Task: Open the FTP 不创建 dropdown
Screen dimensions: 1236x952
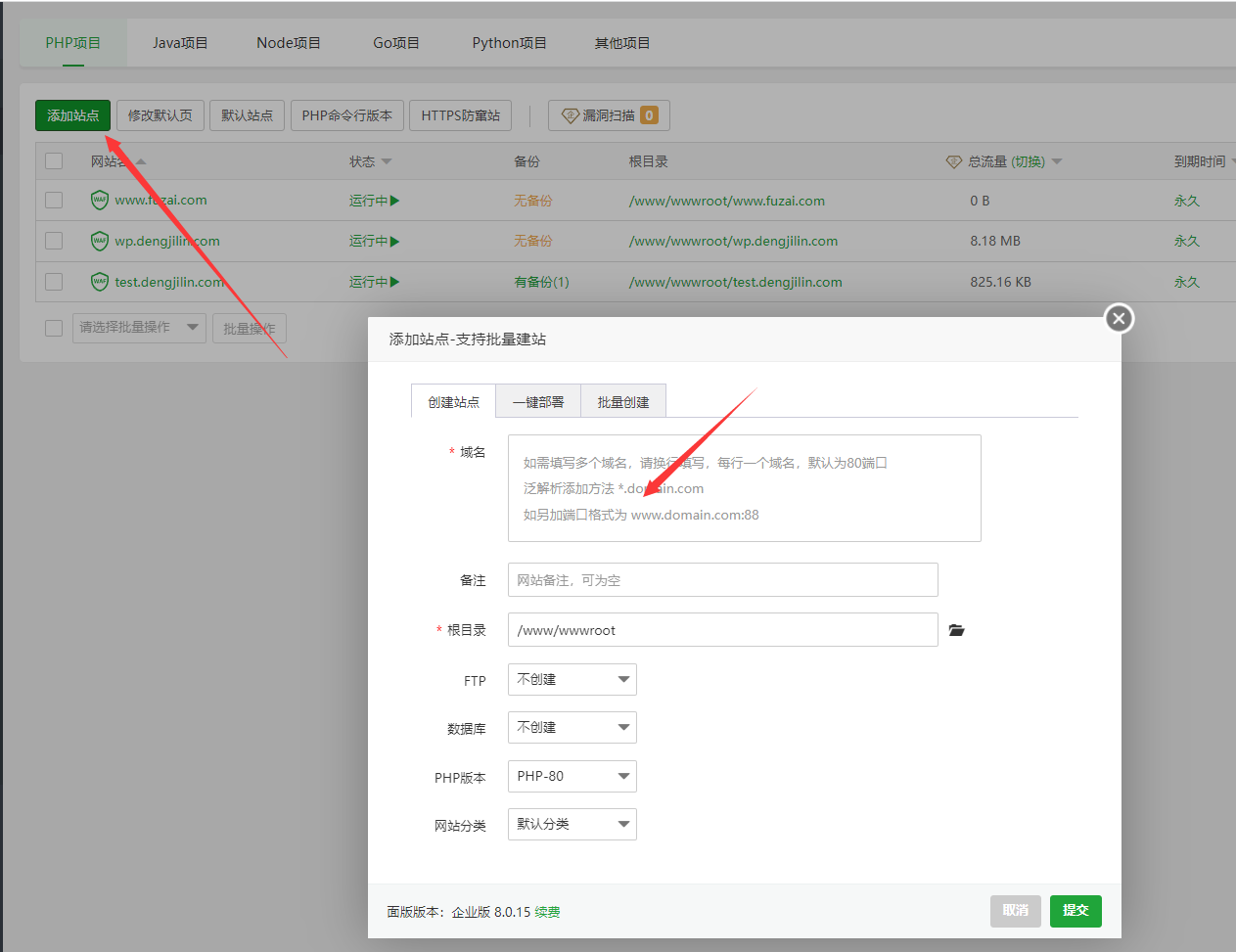Action: (572, 679)
